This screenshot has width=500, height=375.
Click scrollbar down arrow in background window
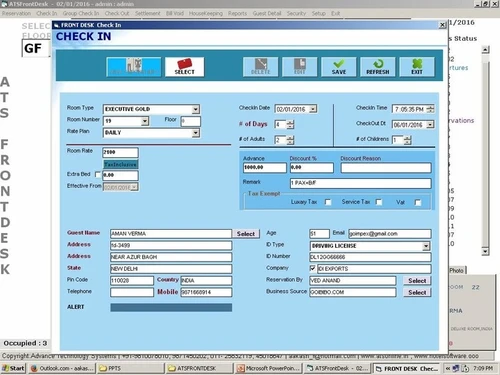486,251
